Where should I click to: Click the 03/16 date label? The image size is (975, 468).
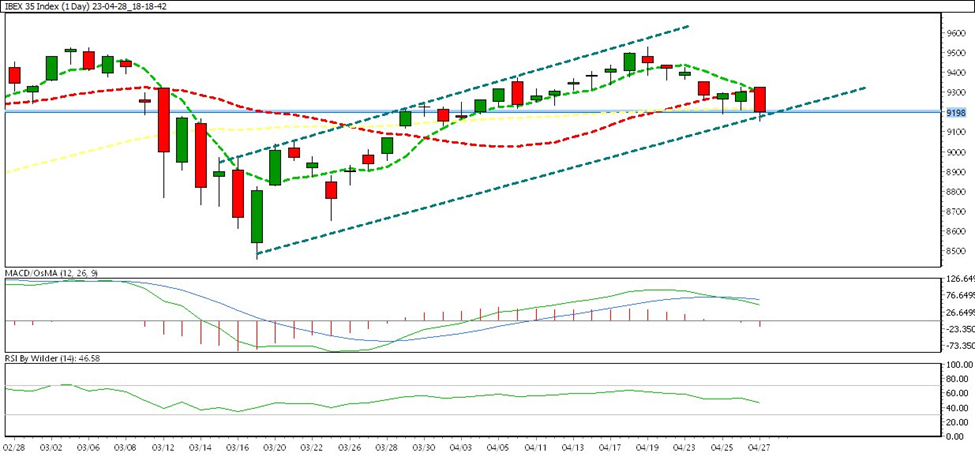(238, 446)
